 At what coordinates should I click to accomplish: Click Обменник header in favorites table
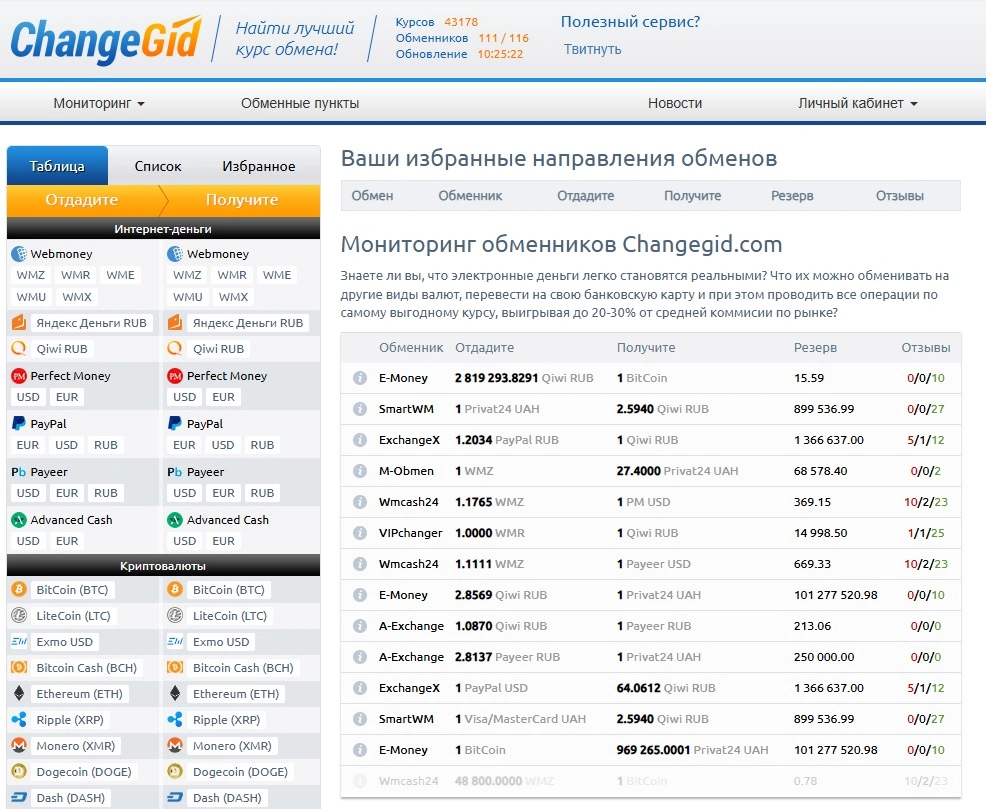coord(470,195)
